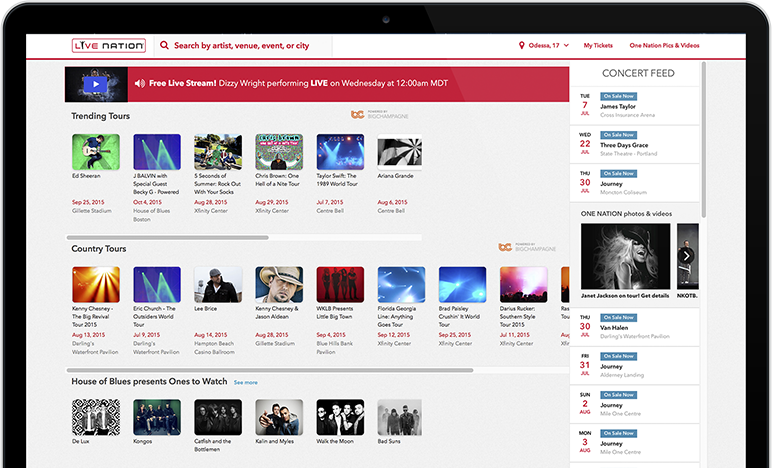The width and height of the screenshot is (772, 468).
Task: Open the Kalin and Myles thumbnail
Action: click(279, 417)
